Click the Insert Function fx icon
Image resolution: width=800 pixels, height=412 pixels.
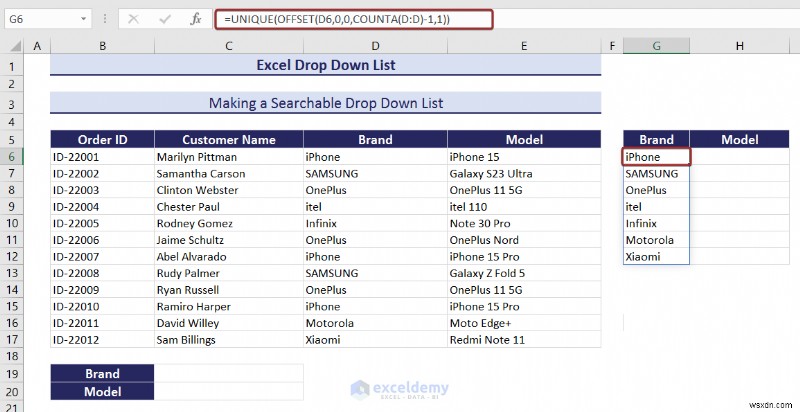click(196, 19)
